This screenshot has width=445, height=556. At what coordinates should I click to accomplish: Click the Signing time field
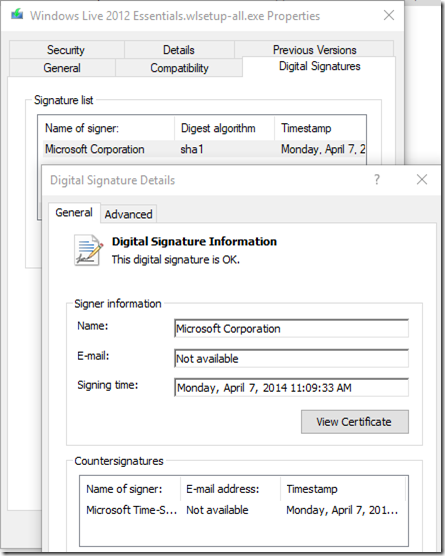pyautogui.click(x=291, y=387)
